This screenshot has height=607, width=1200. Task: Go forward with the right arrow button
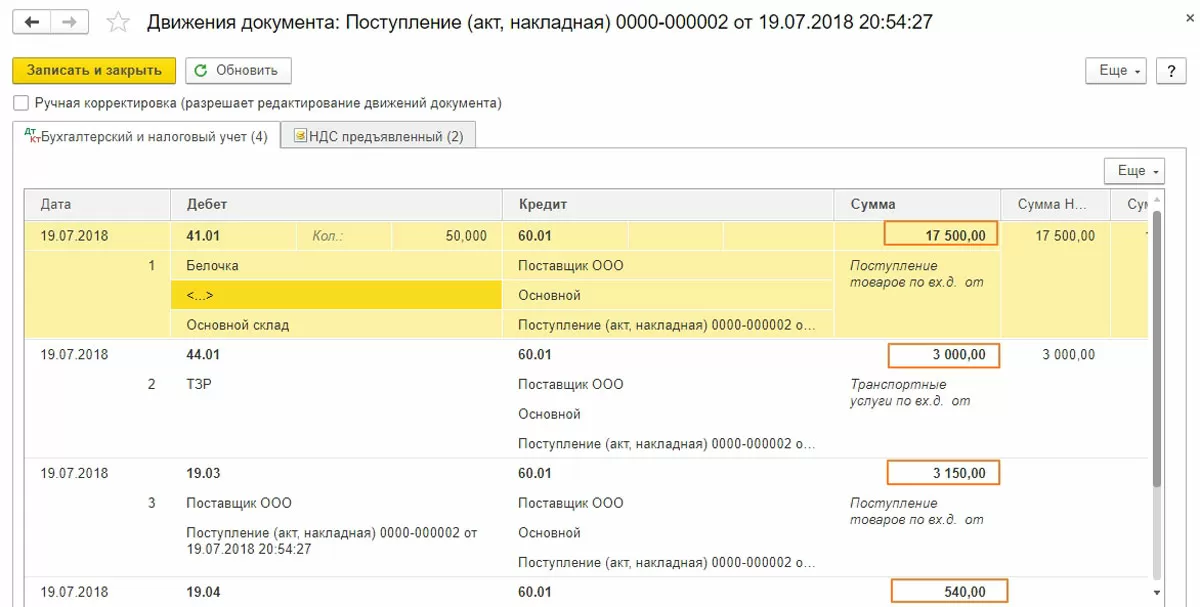pyautogui.click(x=69, y=21)
